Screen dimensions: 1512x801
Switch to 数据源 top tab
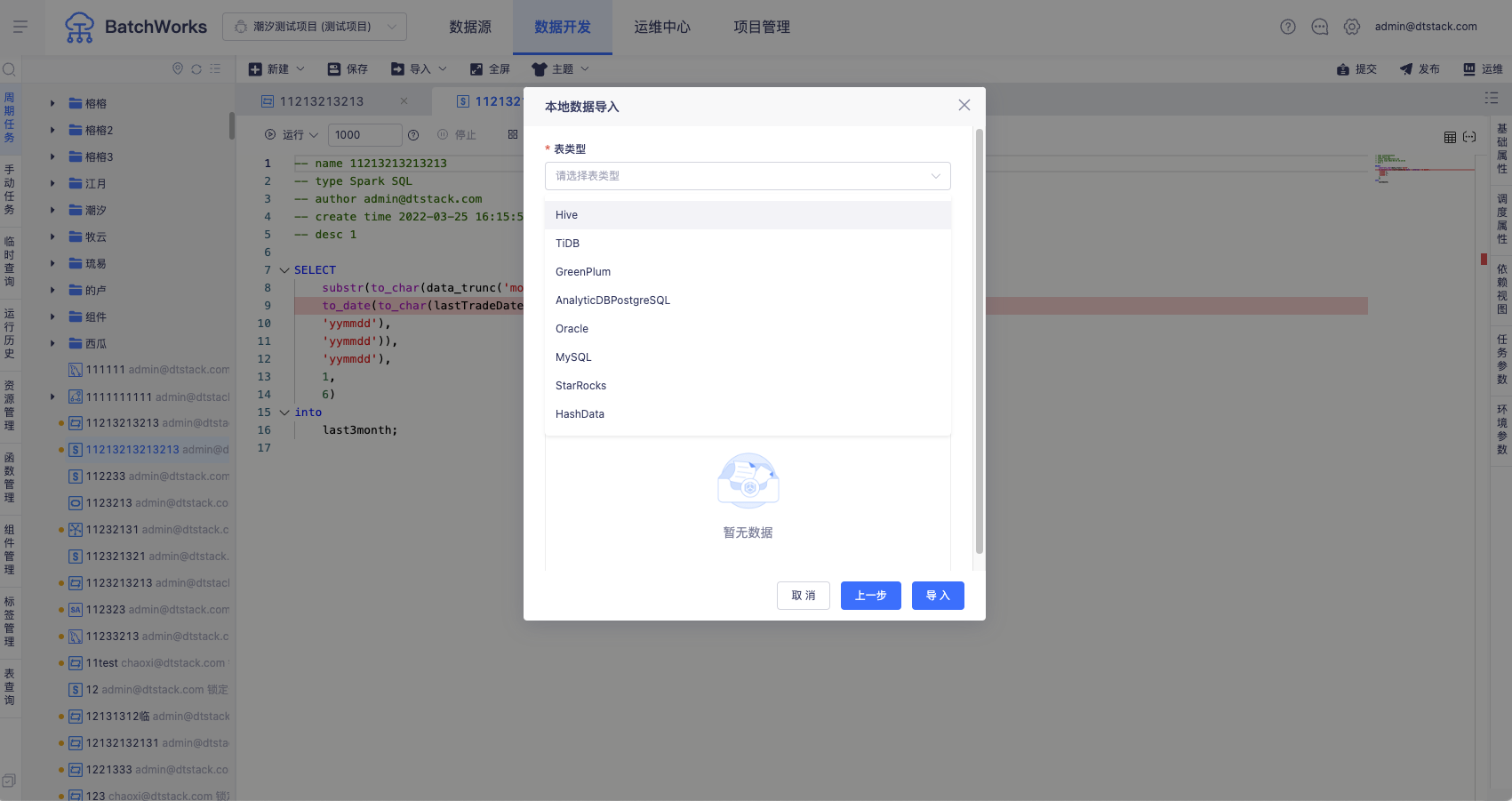pos(470,27)
